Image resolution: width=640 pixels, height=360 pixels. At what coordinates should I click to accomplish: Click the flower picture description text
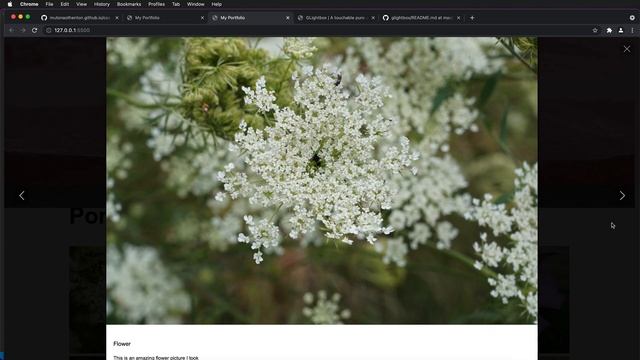156,358
